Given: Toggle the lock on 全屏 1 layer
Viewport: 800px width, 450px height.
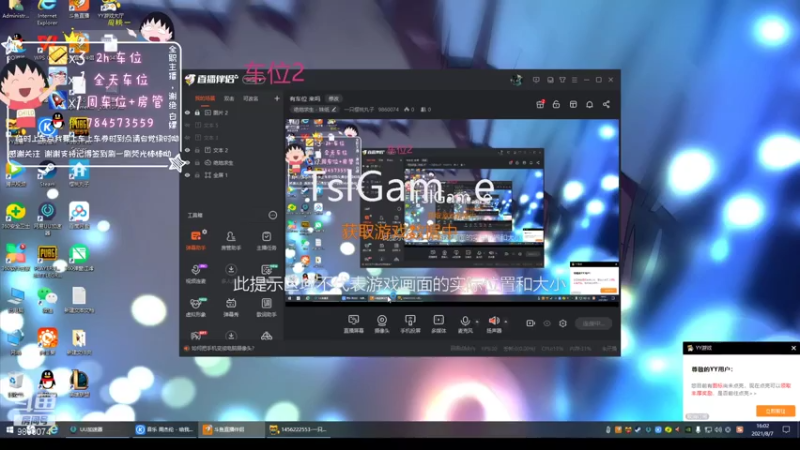Looking at the screenshot, I should tap(197, 175).
